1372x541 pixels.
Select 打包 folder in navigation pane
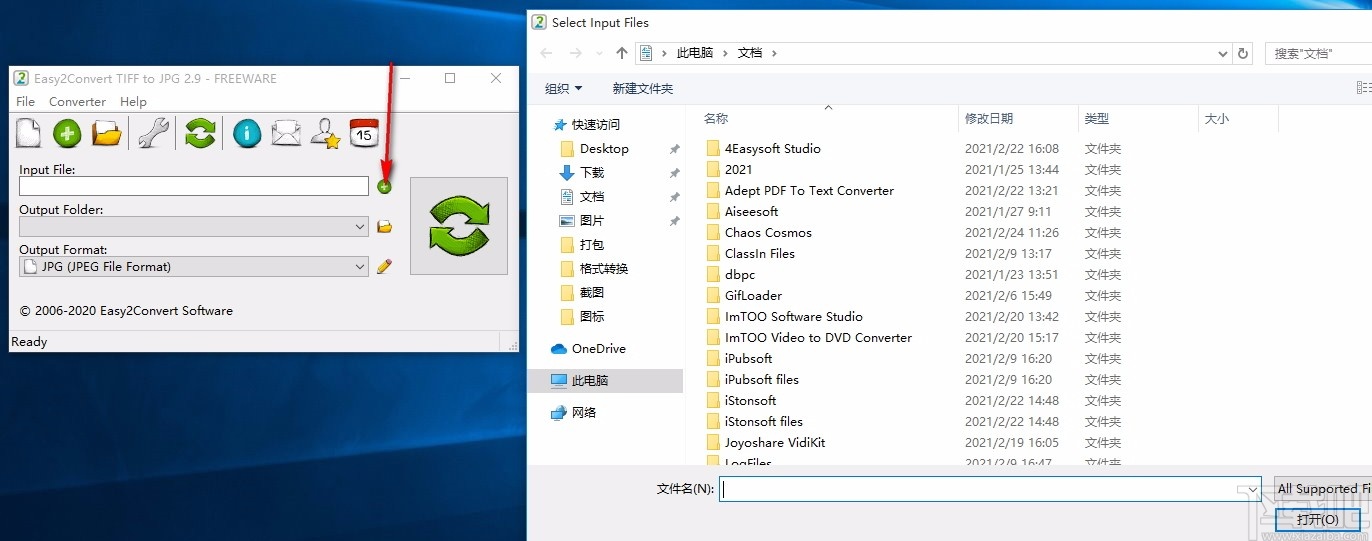(x=592, y=245)
